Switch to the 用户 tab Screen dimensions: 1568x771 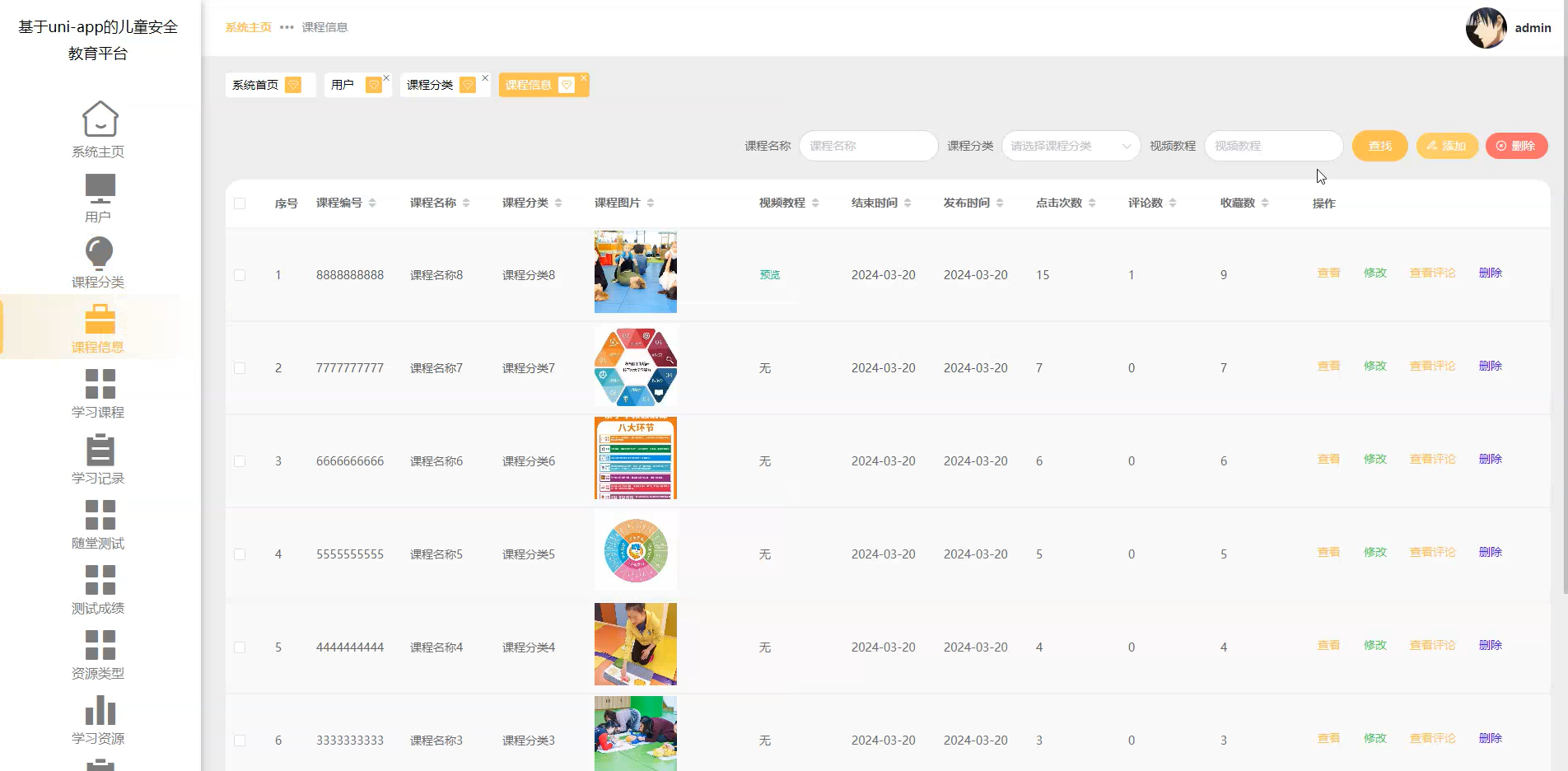tap(357, 85)
